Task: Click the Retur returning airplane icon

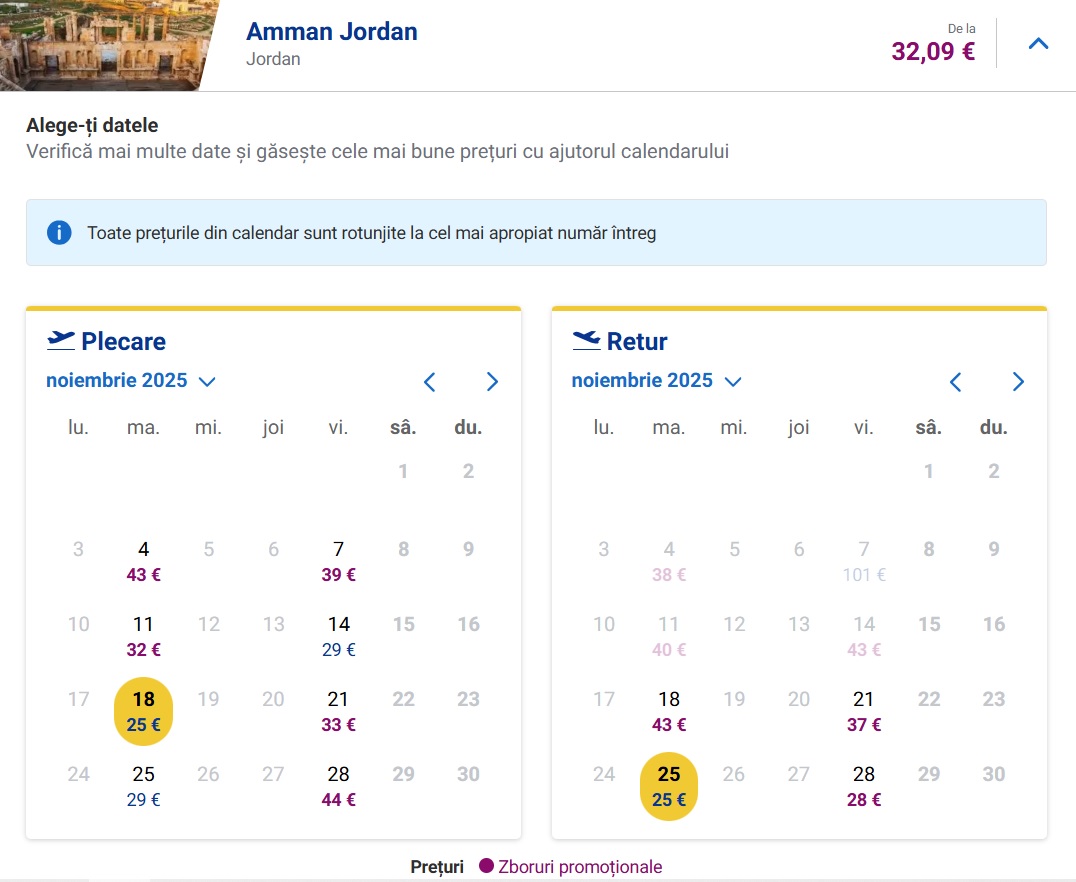Action: click(586, 341)
